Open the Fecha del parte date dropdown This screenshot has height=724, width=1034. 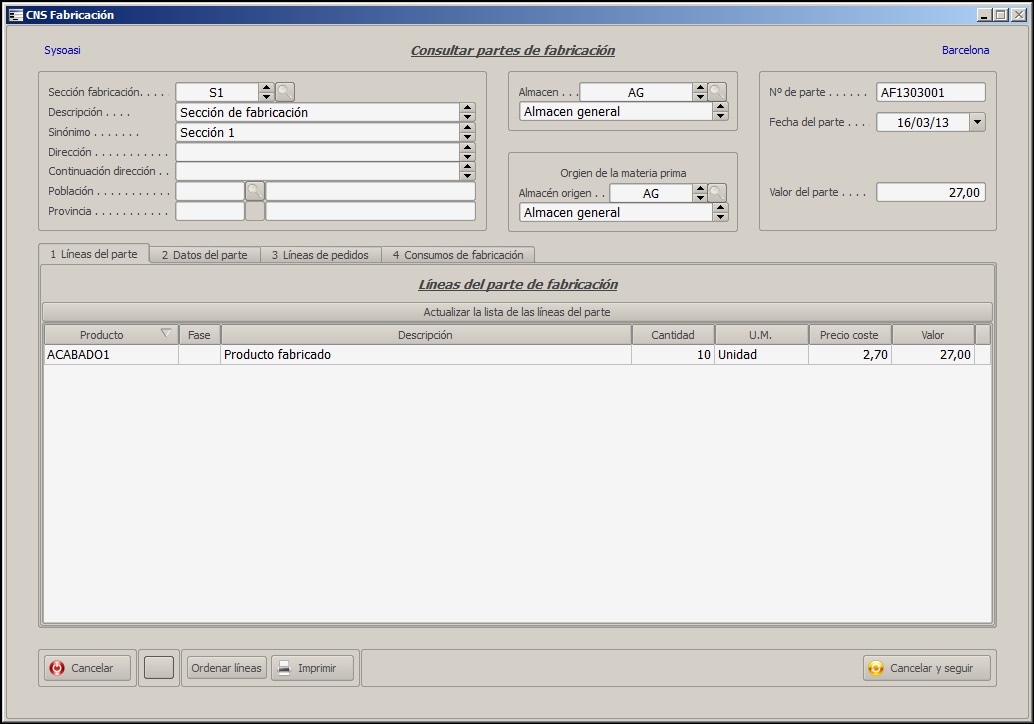(977, 122)
